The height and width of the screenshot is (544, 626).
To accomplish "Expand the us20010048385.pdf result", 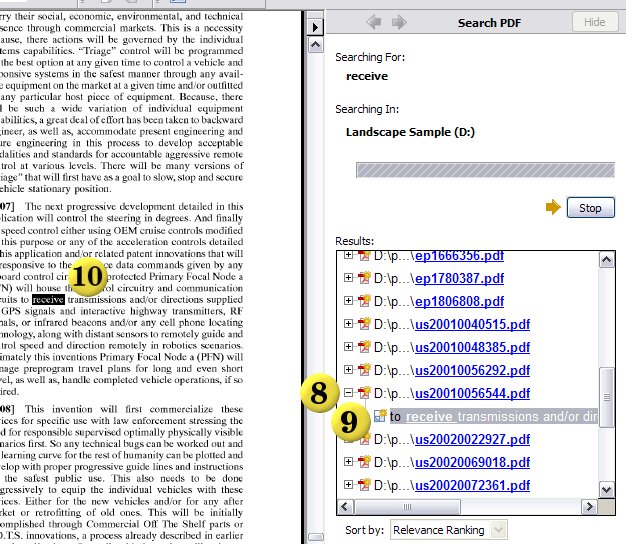I will click(348, 346).
